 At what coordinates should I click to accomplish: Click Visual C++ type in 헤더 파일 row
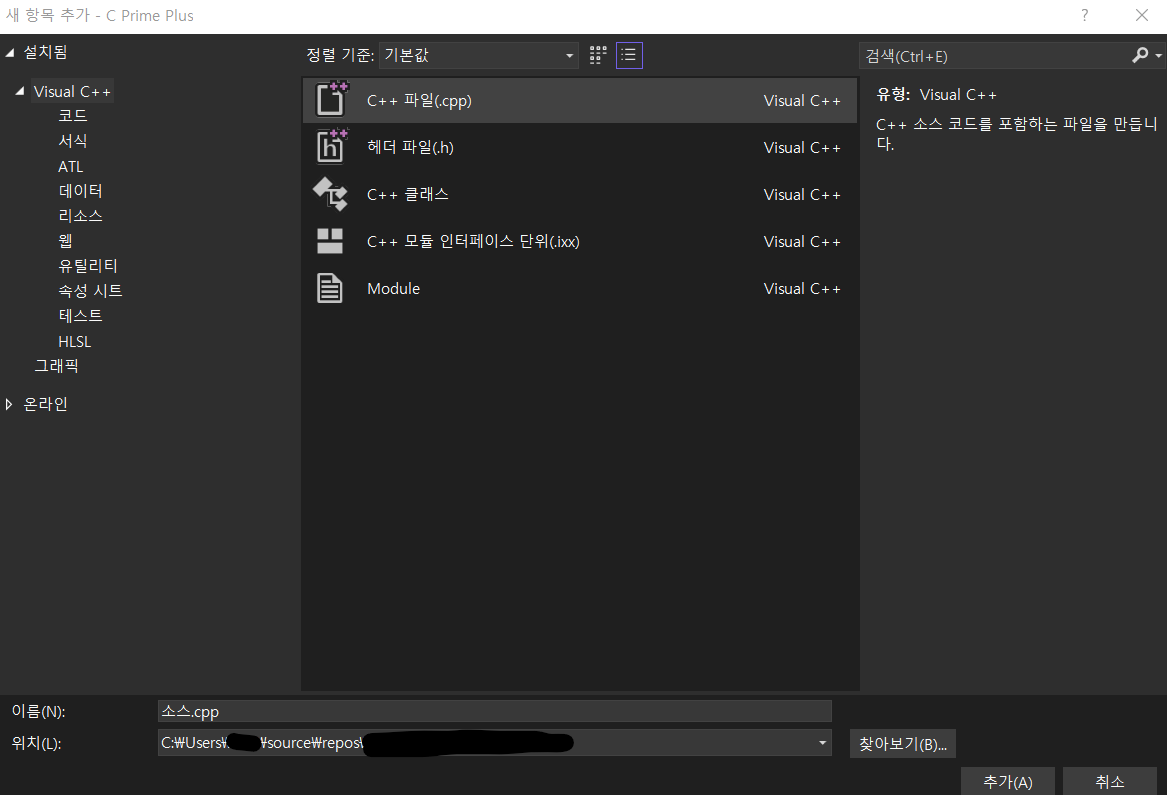click(802, 147)
